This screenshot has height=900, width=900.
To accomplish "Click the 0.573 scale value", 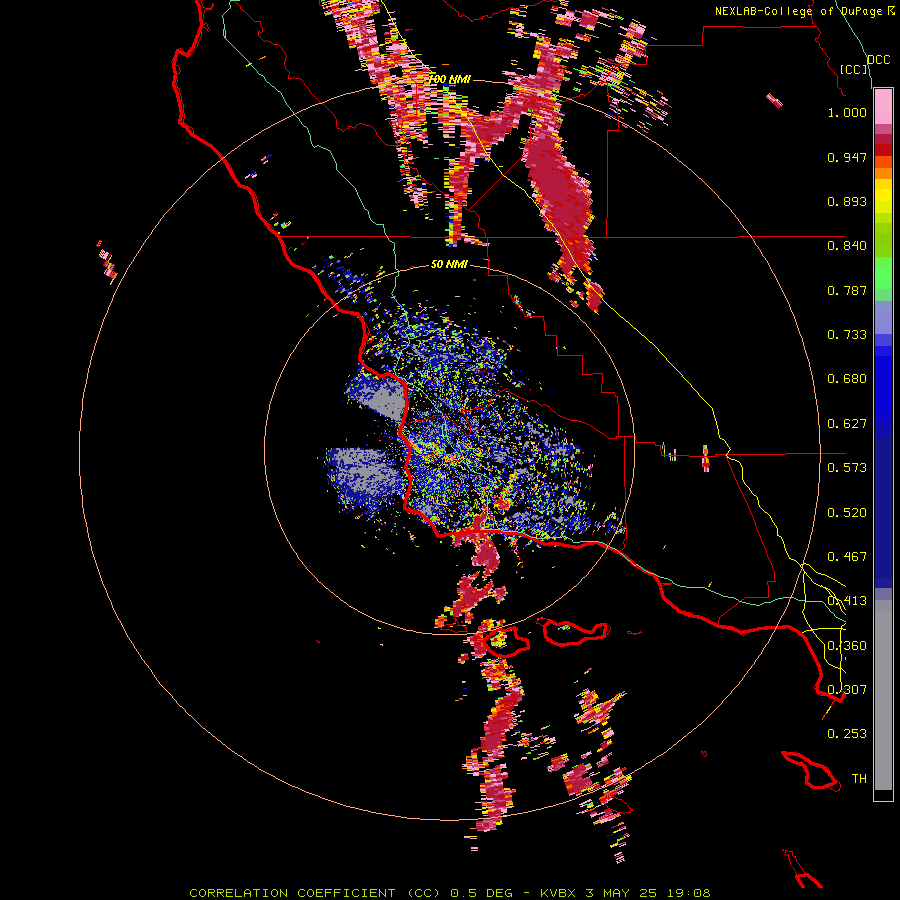I will (847, 468).
